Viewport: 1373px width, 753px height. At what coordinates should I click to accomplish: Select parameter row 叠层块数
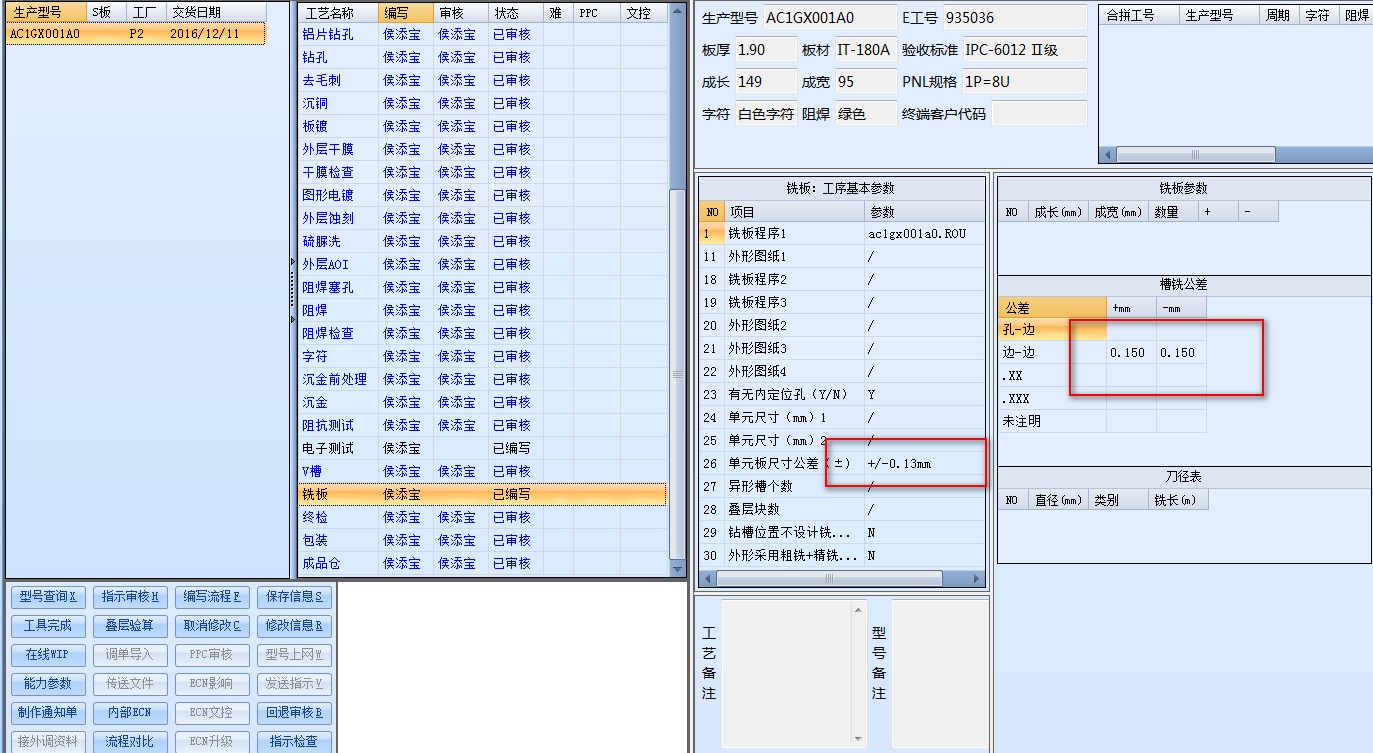click(x=842, y=509)
